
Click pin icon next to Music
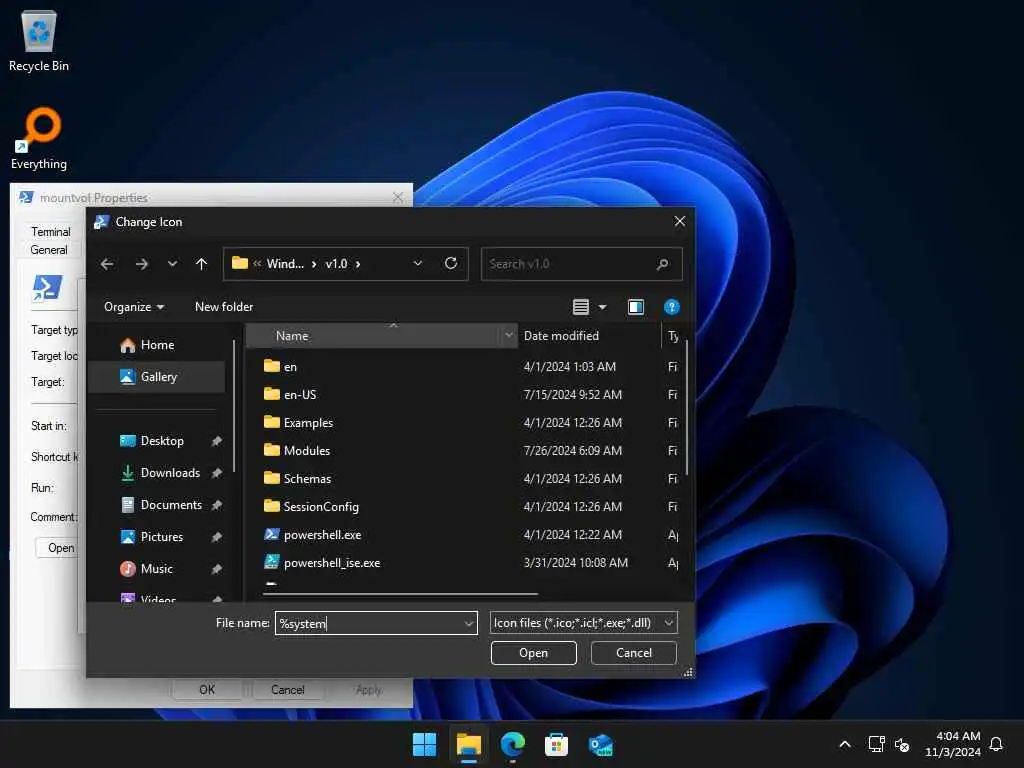click(216, 569)
